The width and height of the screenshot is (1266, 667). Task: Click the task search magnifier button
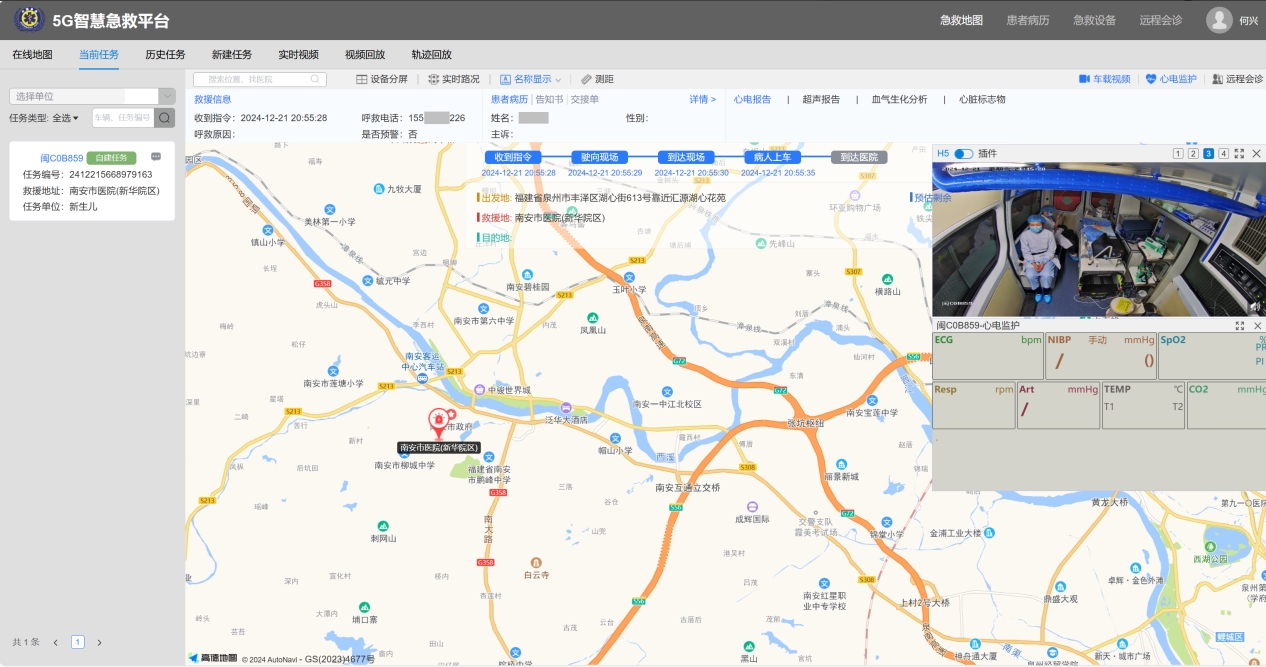[x=164, y=118]
